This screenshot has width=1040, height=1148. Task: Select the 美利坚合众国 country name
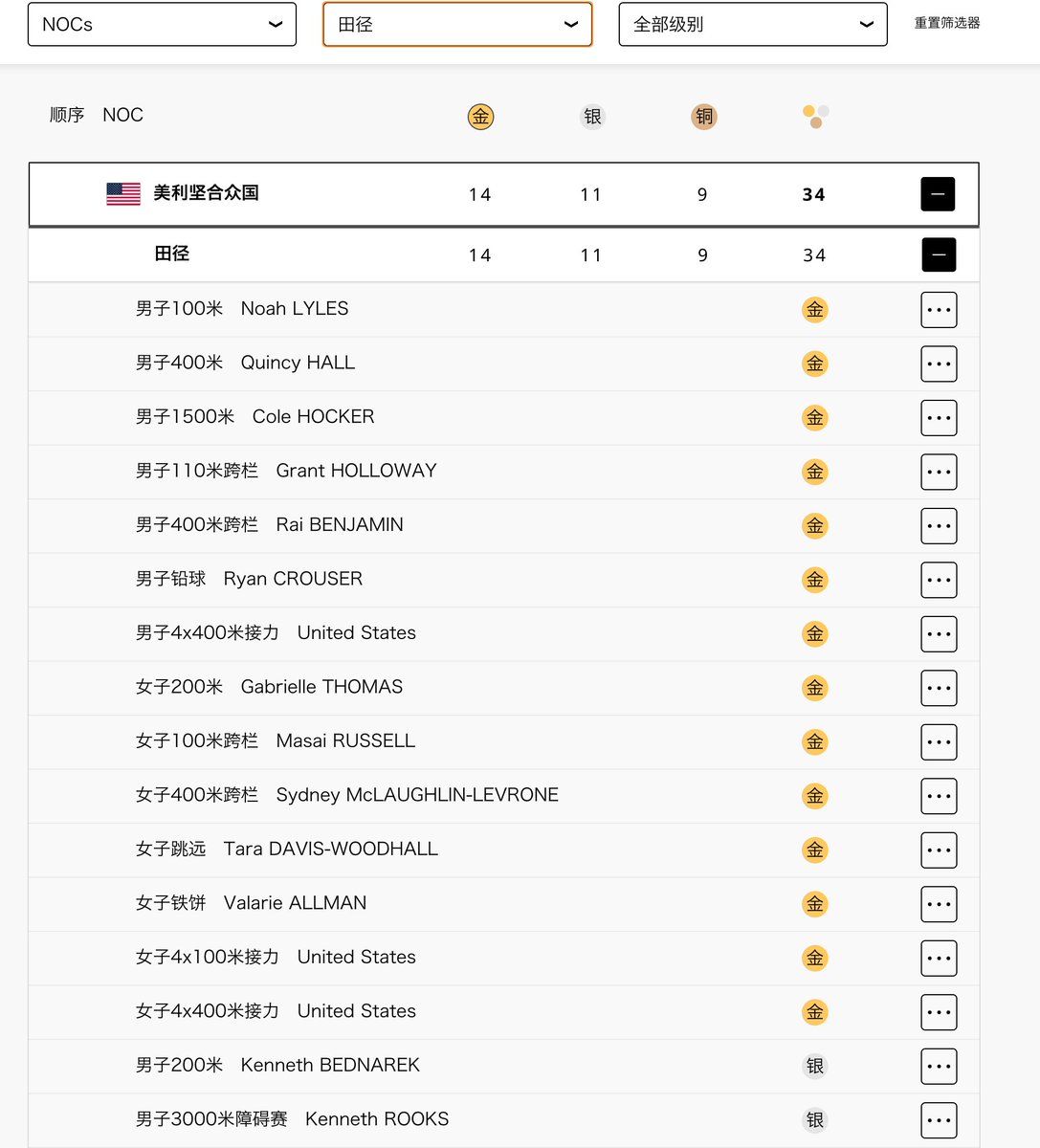pyautogui.click(x=206, y=193)
